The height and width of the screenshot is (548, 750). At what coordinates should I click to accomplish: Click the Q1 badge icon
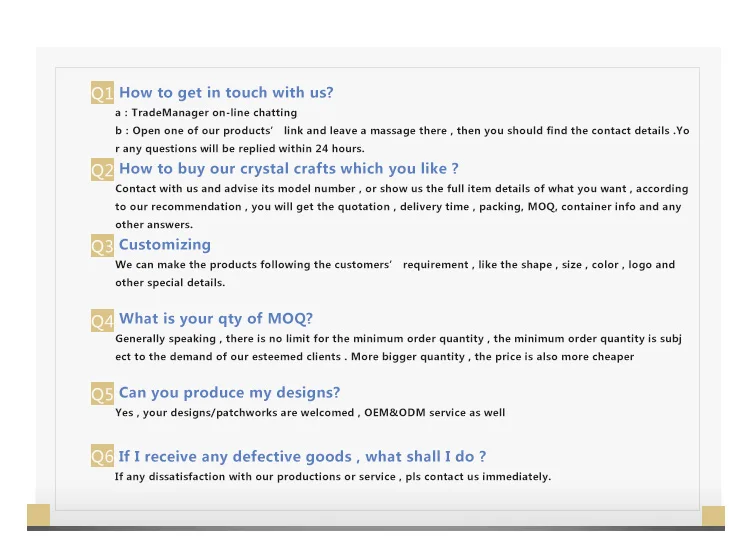(x=103, y=94)
